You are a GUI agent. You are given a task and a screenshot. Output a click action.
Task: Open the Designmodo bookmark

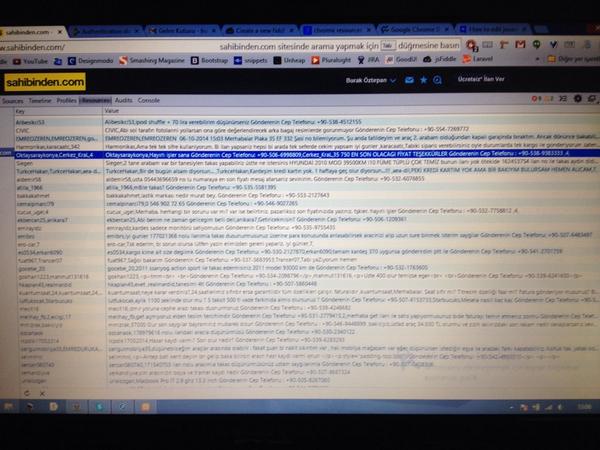pos(90,61)
